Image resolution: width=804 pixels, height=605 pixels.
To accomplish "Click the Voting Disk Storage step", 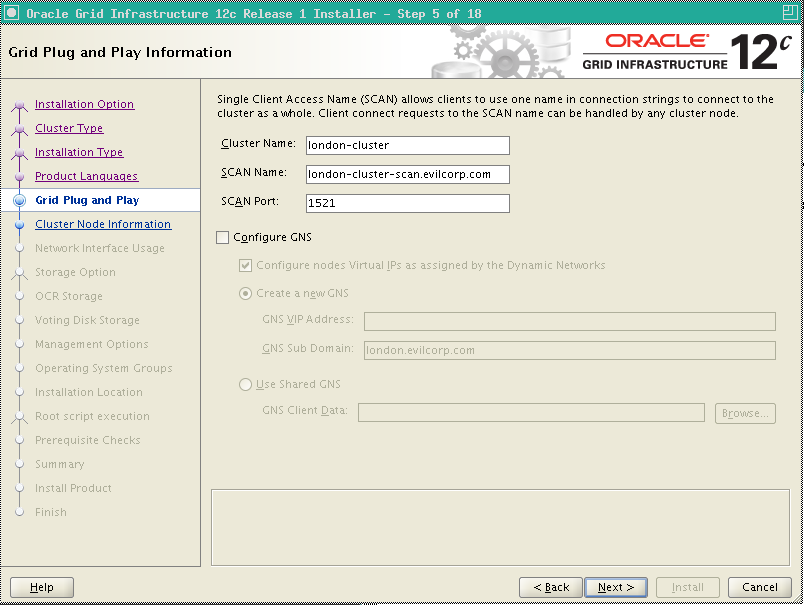I will point(87,320).
